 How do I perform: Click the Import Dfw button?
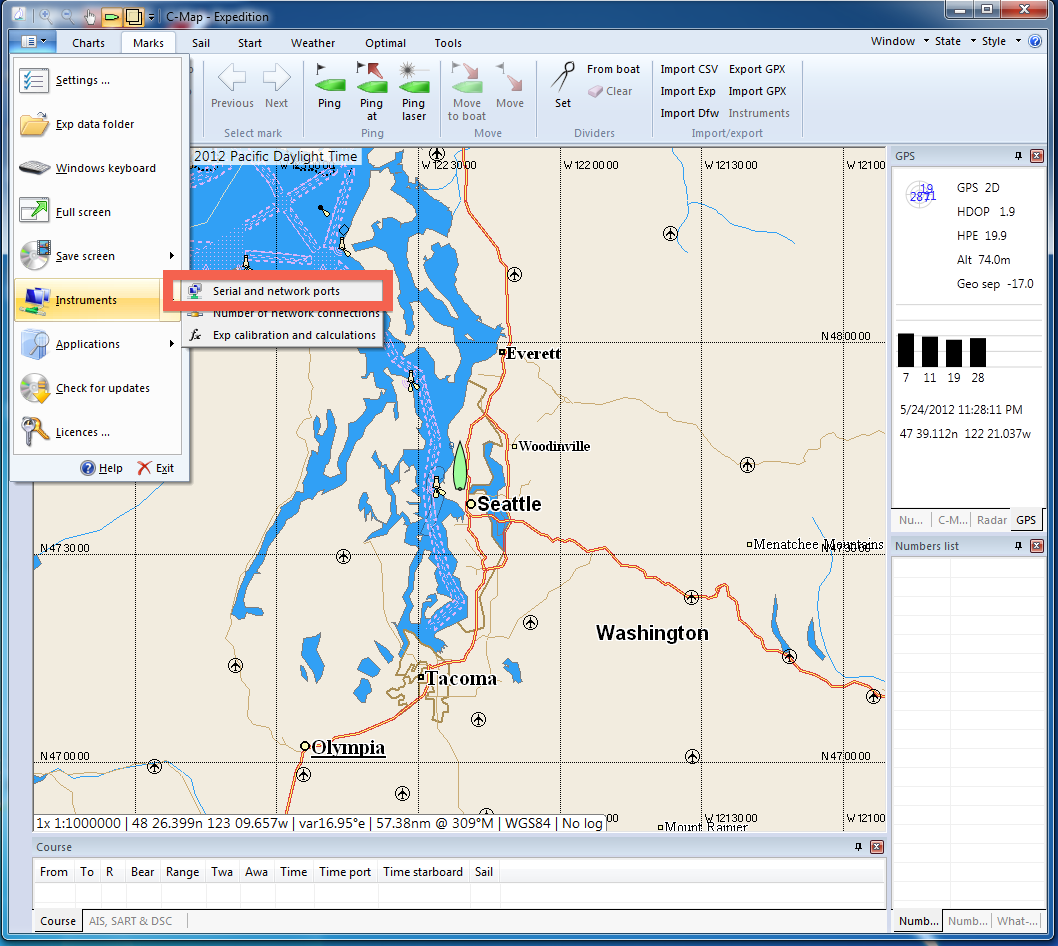[x=690, y=113]
